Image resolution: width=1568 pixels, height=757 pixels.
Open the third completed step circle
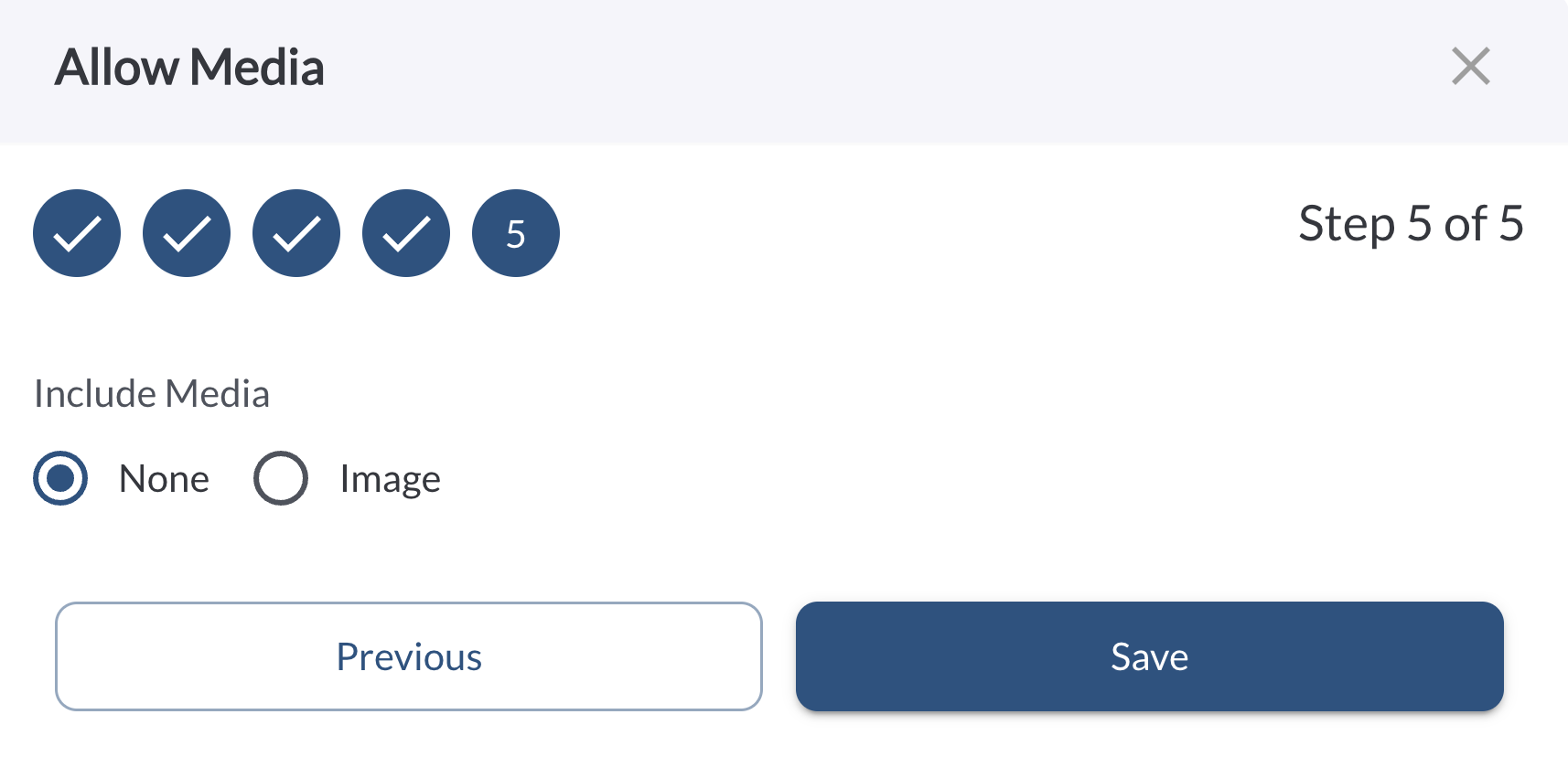pyautogui.click(x=296, y=233)
